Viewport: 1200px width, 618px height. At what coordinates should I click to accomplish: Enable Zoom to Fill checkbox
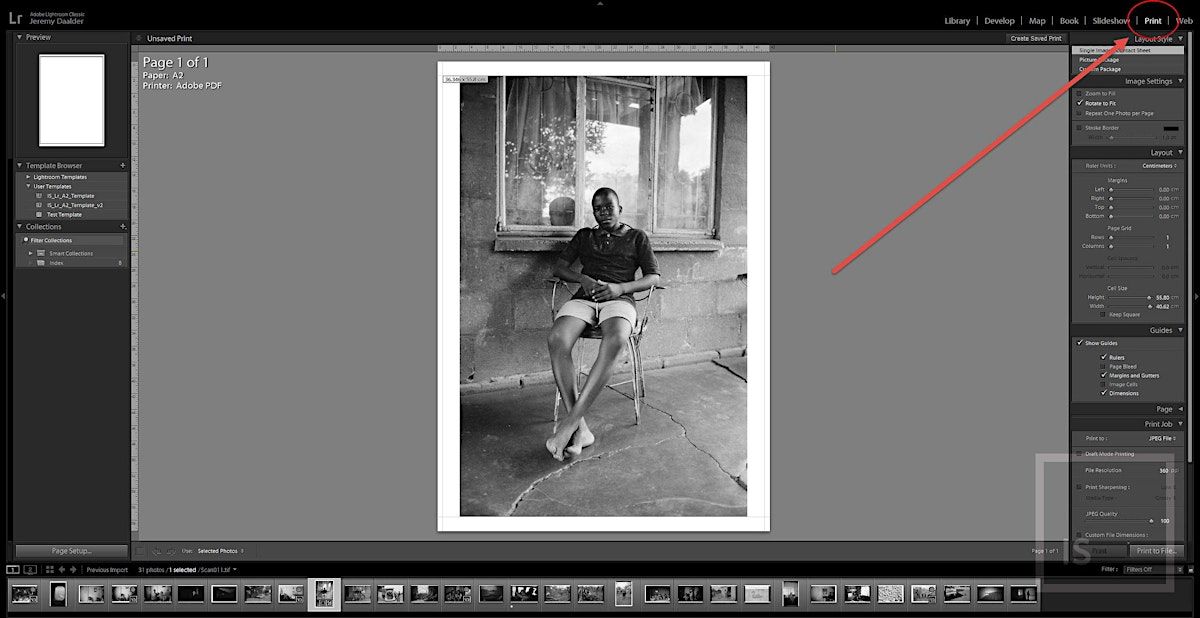1079,93
